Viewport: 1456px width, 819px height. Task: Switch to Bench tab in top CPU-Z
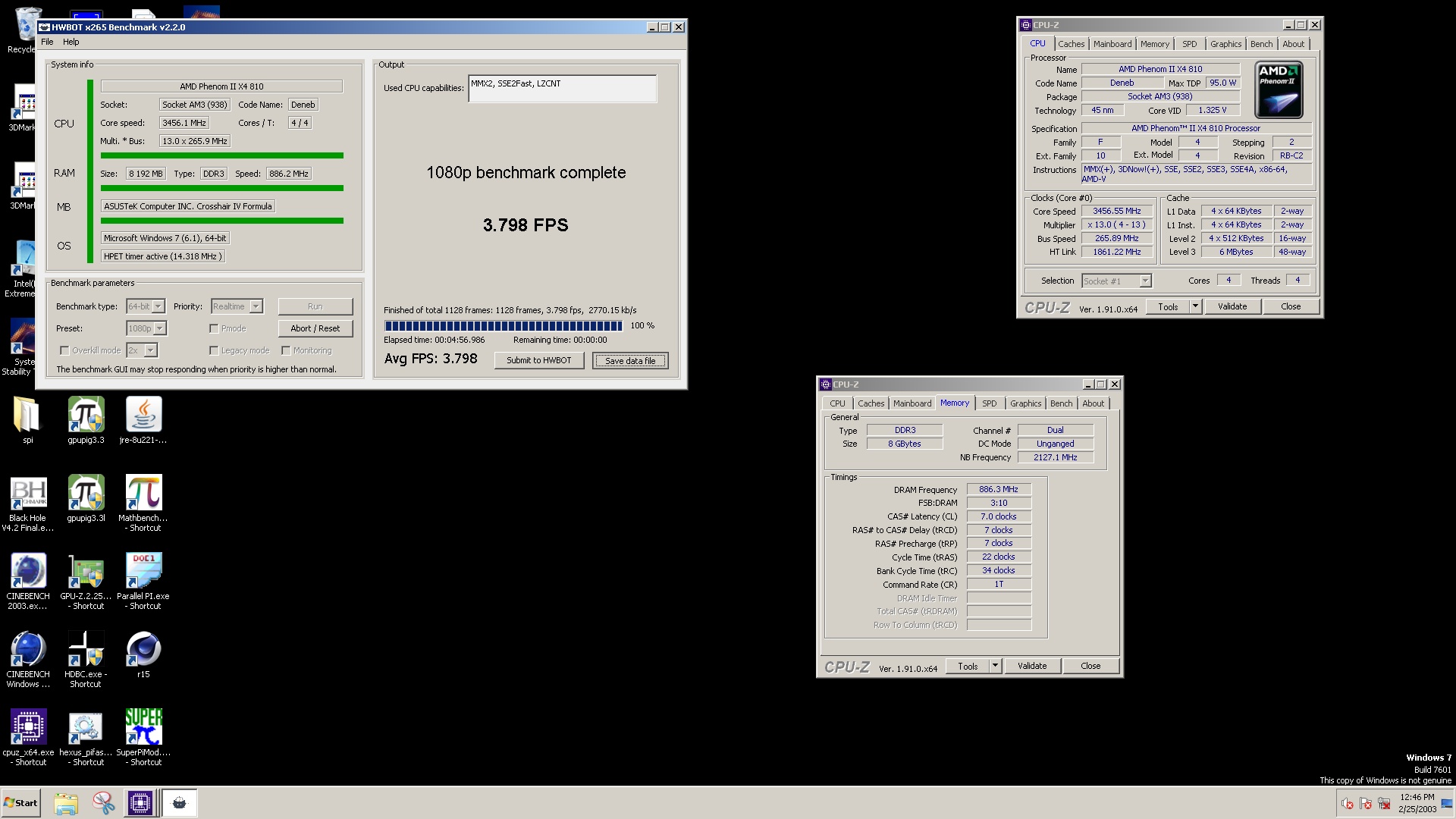pos(1262,44)
